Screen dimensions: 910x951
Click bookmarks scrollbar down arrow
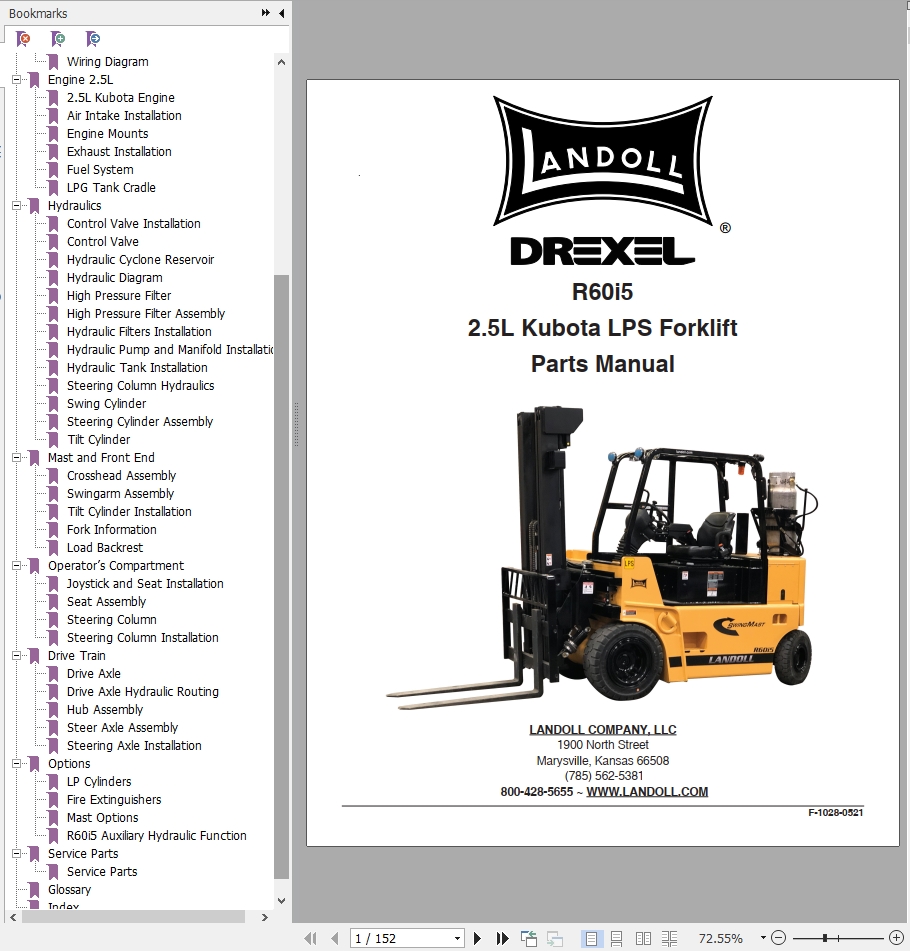281,901
